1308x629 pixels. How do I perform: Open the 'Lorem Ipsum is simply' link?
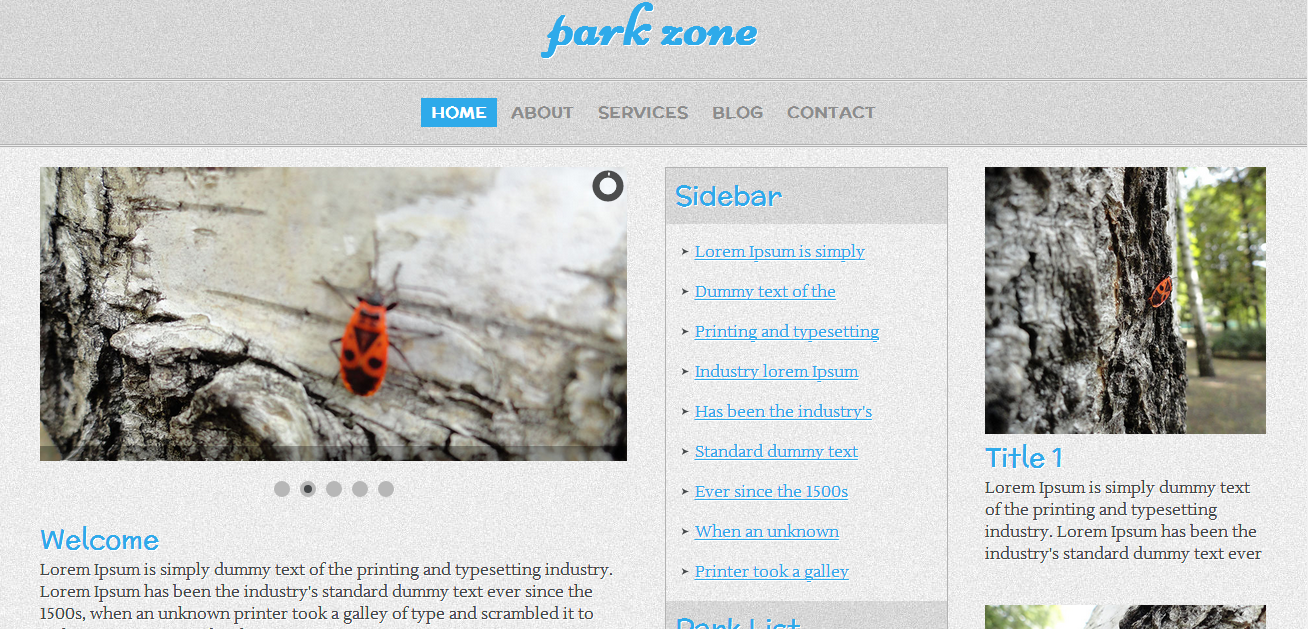pos(780,252)
